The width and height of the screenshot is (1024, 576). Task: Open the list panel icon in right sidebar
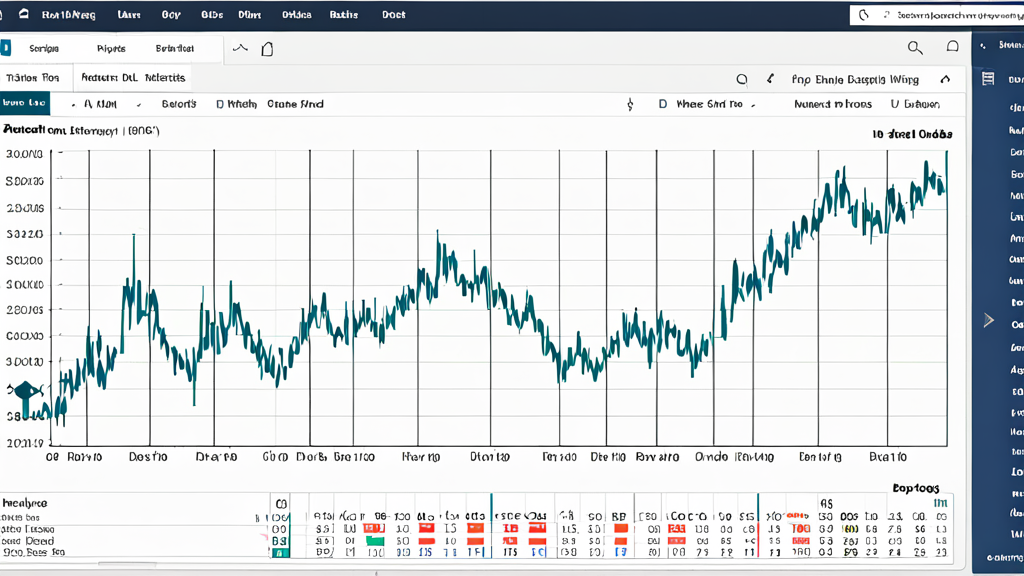point(988,79)
